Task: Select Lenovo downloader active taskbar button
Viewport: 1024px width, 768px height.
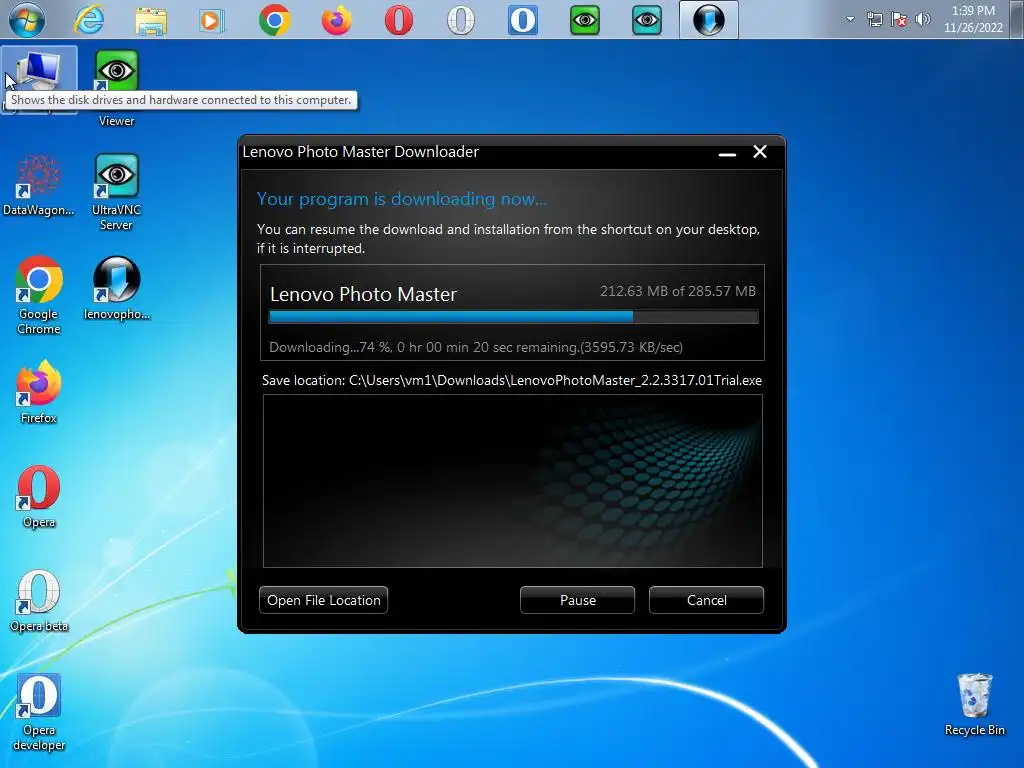Action: pyautogui.click(x=709, y=20)
